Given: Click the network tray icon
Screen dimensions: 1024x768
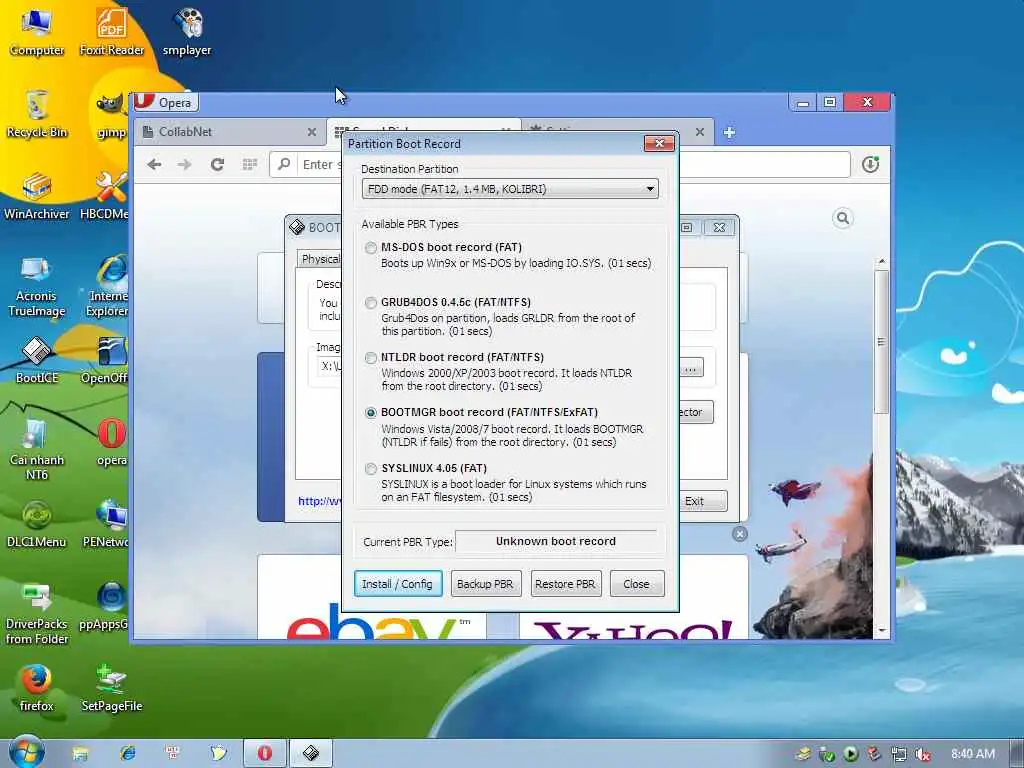Looking at the screenshot, I should click(x=899, y=754).
